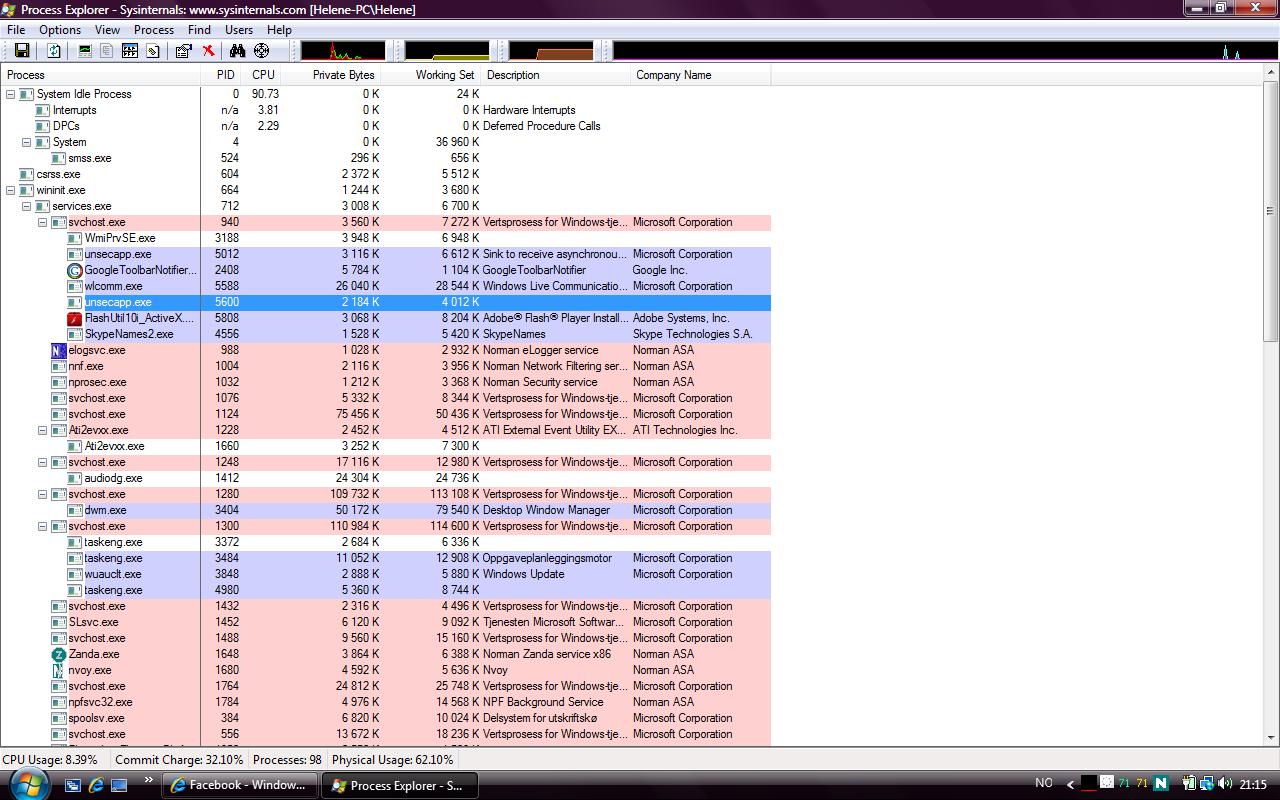Select the spoolsv.exe process row
The width and height of the screenshot is (1280, 800).
(386, 718)
